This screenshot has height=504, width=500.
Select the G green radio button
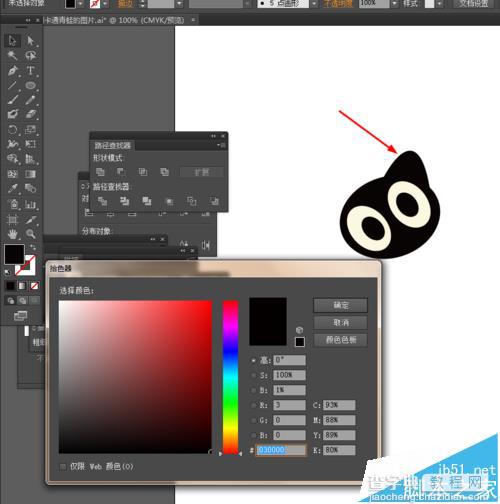click(x=254, y=420)
